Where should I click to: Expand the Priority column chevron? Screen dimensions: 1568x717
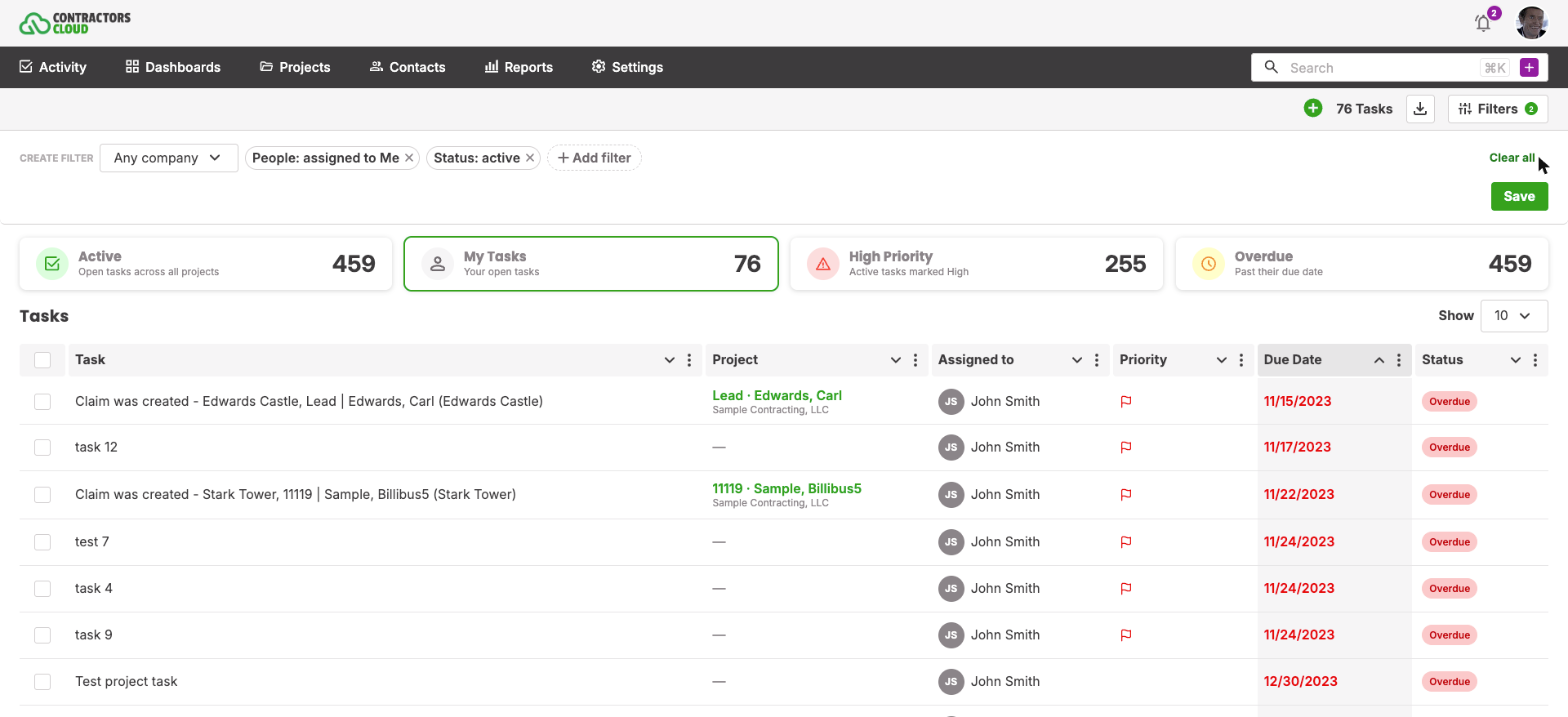click(1222, 360)
